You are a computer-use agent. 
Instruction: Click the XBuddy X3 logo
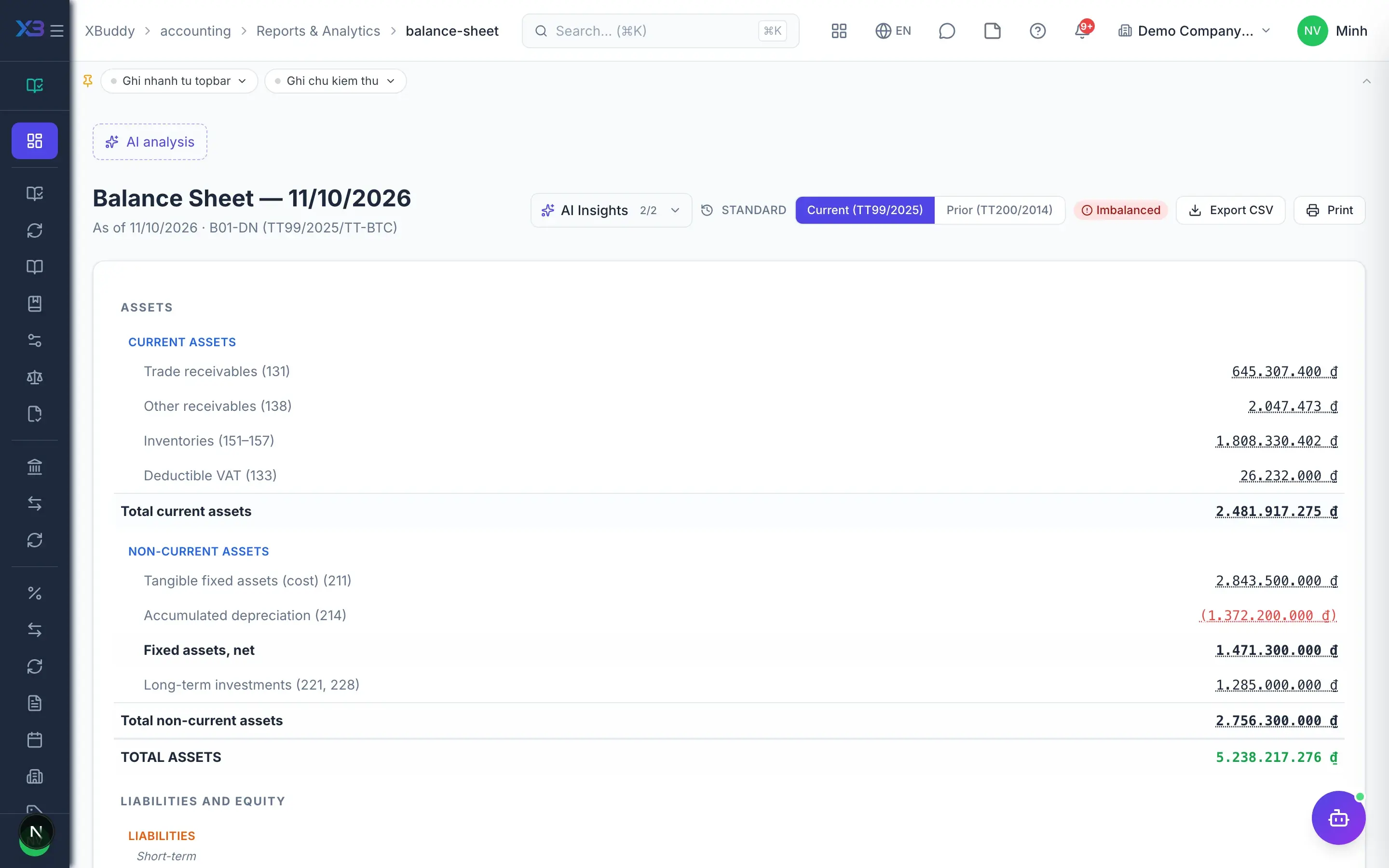point(29,29)
